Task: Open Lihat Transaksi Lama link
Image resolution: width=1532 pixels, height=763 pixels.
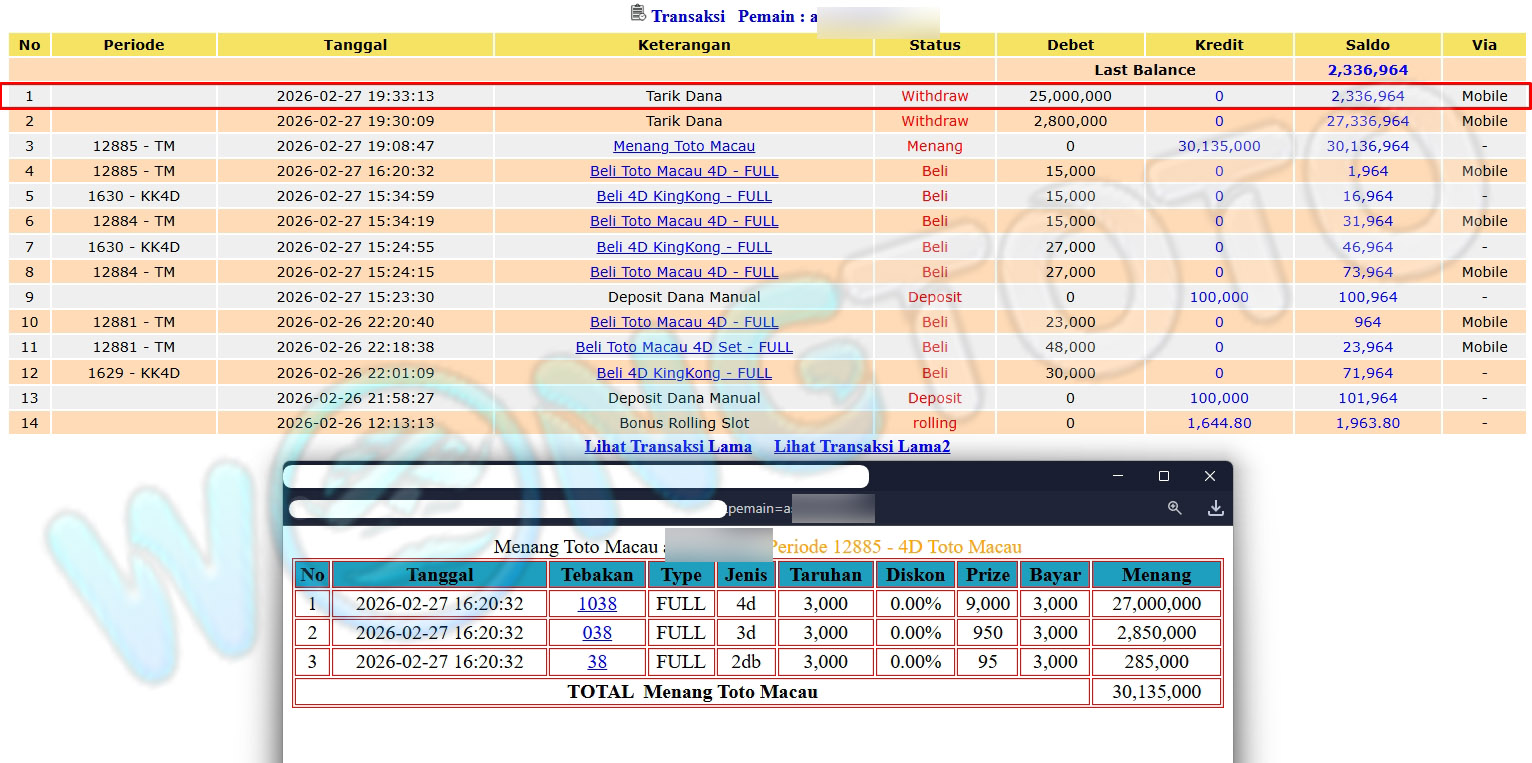Action: point(668,446)
